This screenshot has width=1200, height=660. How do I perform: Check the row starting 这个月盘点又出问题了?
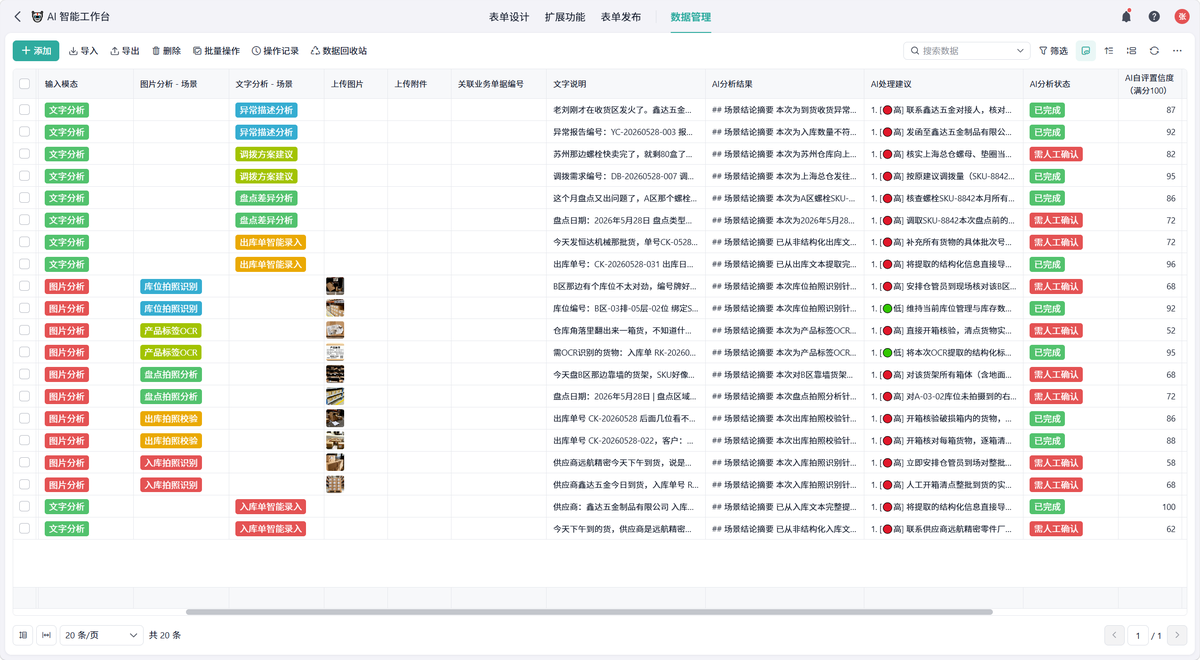click(x=25, y=198)
